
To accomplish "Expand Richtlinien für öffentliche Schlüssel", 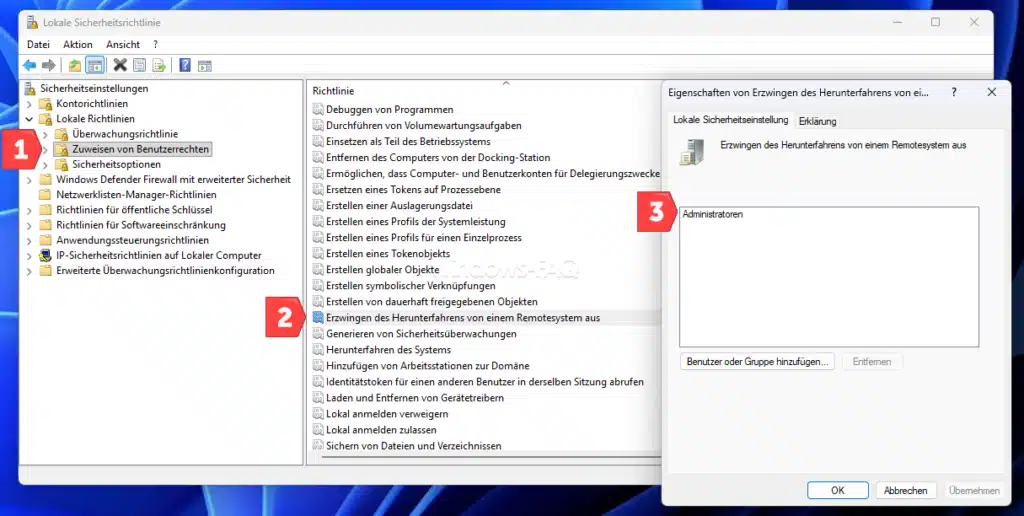I will click(x=29, y=210).
